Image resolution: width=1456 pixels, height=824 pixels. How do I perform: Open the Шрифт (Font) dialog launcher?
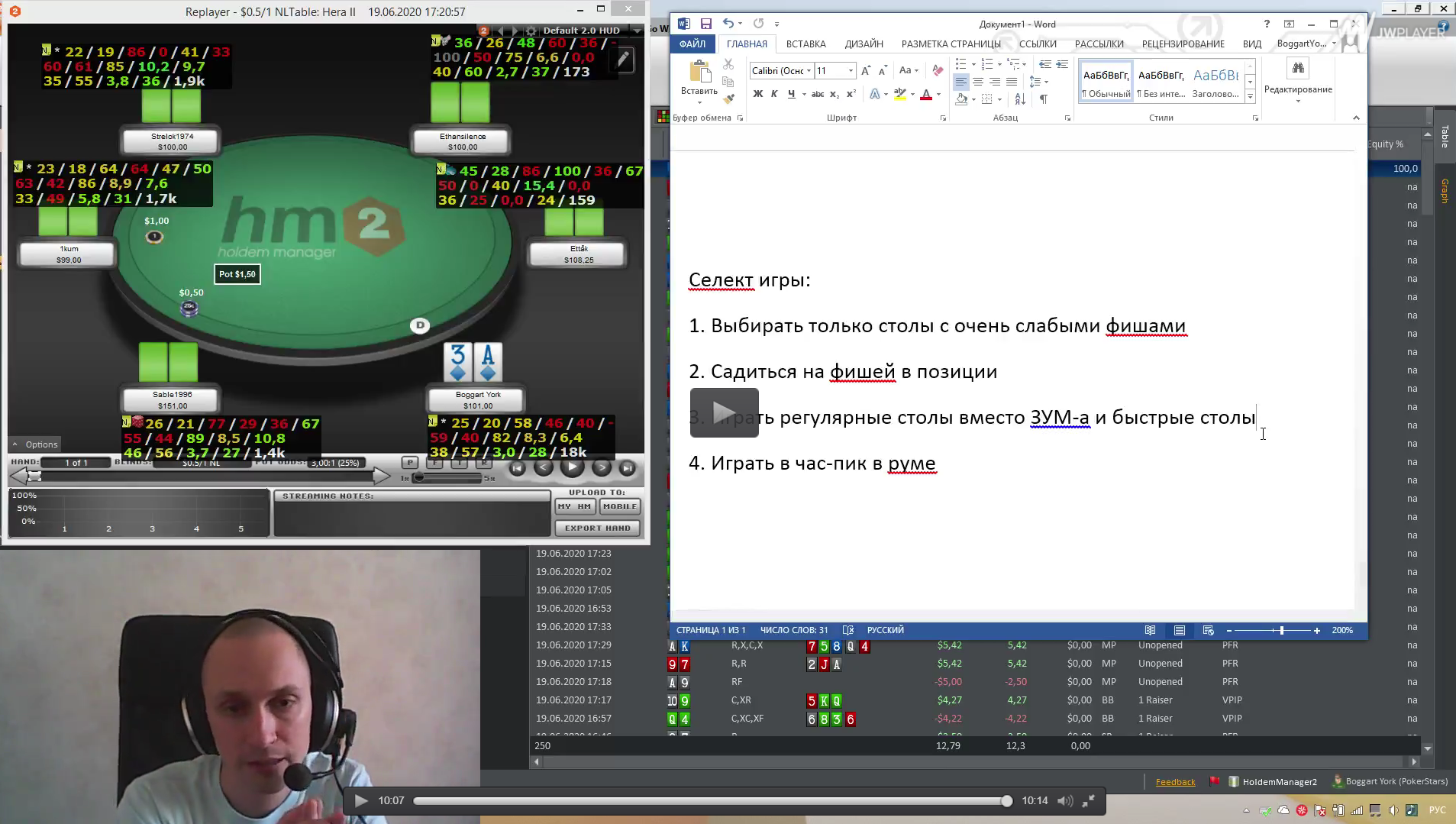[943, 118]
